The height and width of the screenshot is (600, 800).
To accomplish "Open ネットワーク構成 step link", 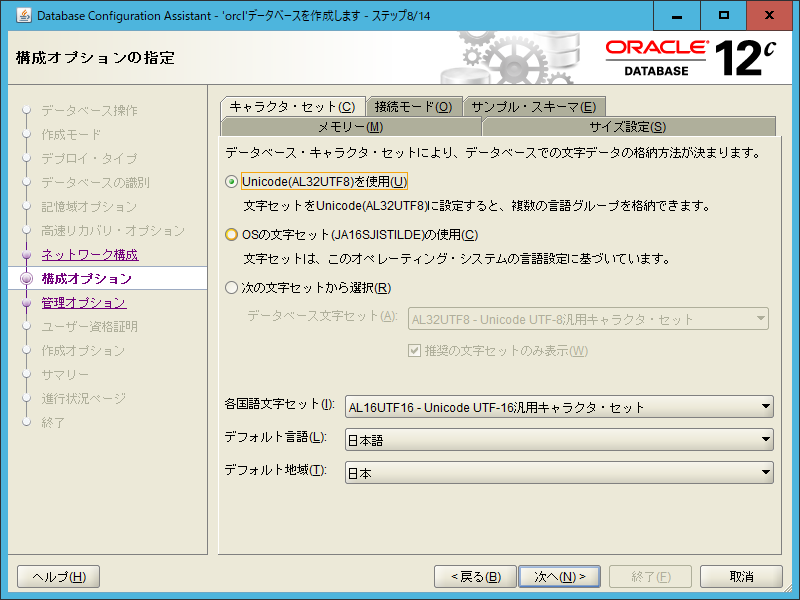I will pos(90,255).
